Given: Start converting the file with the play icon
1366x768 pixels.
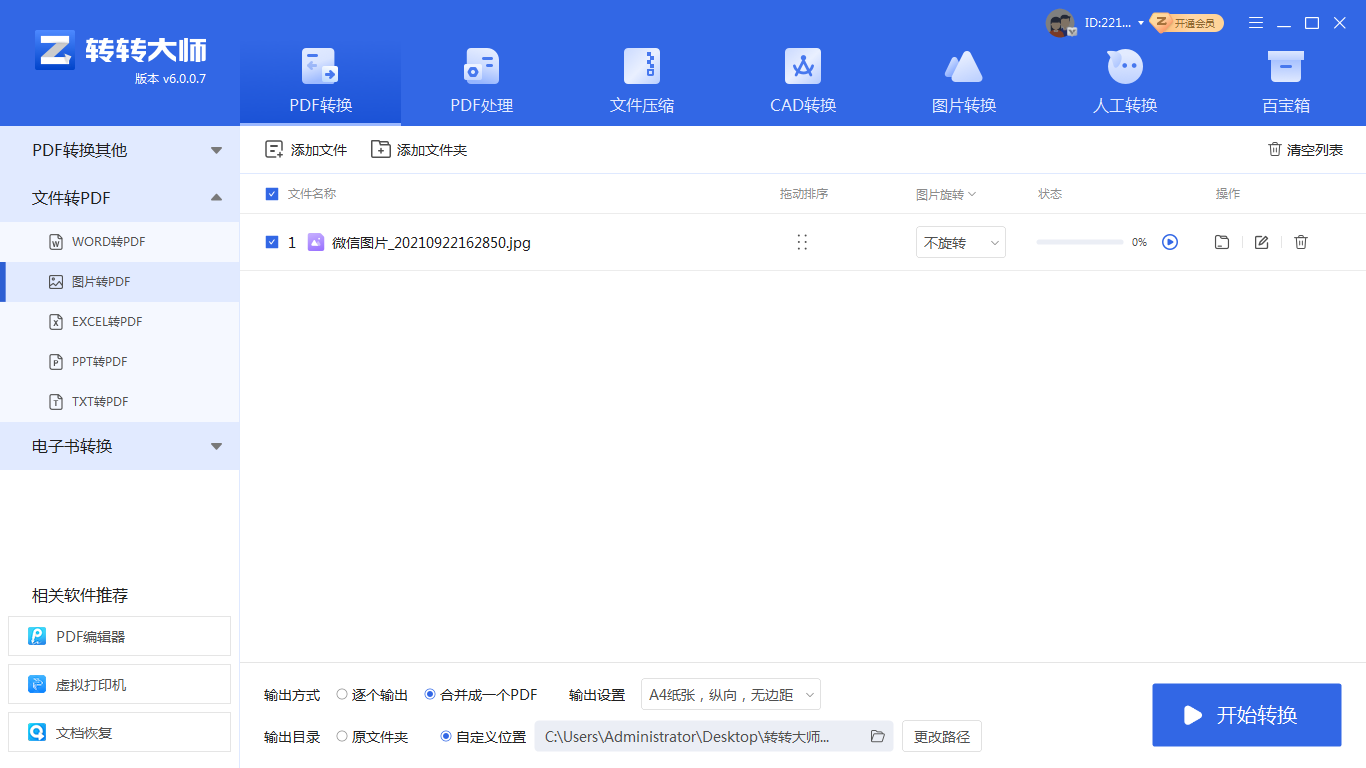Looking at the screenshot, I should pos(1170,242).
